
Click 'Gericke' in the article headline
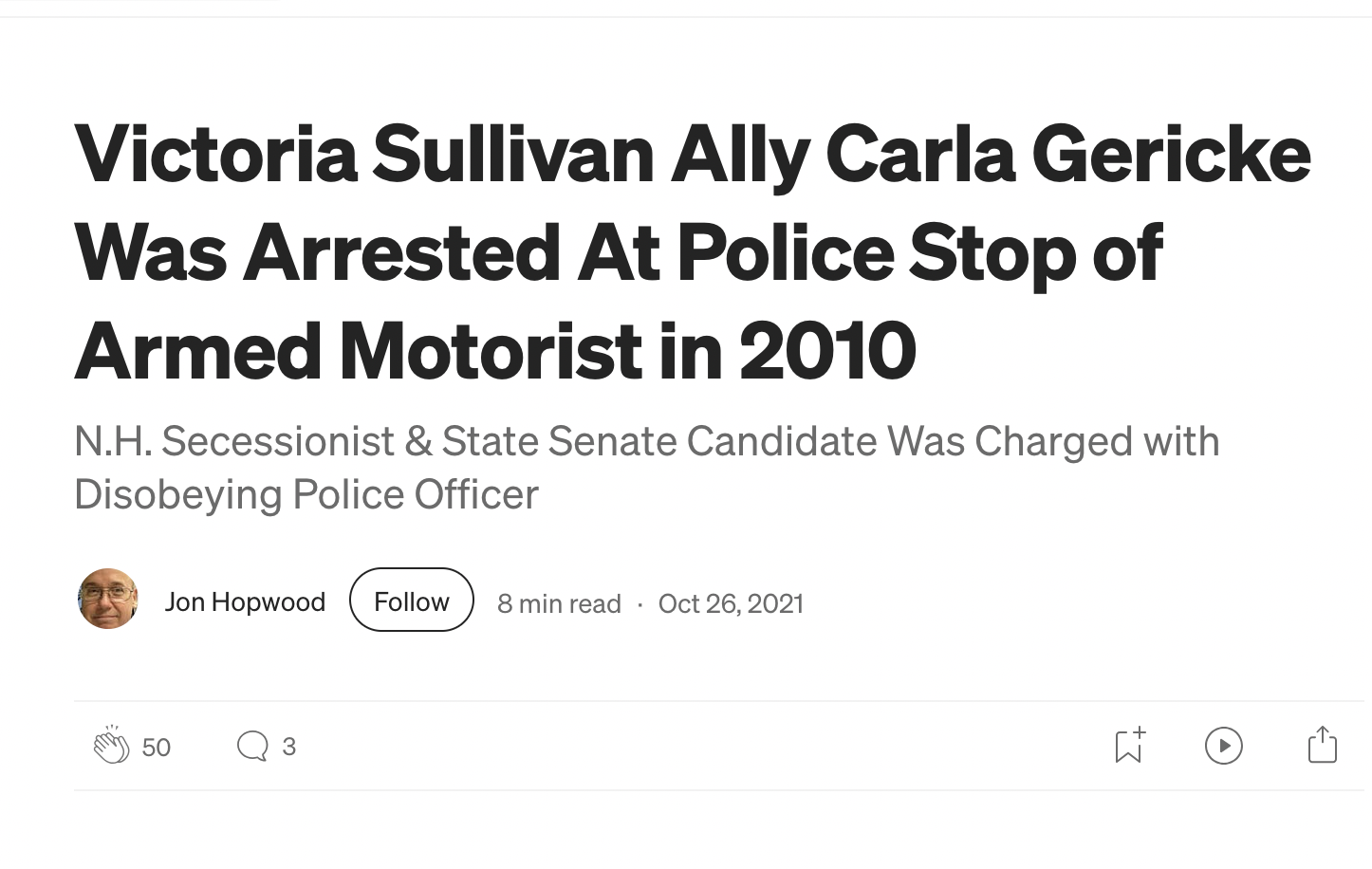coord(1170,154)
